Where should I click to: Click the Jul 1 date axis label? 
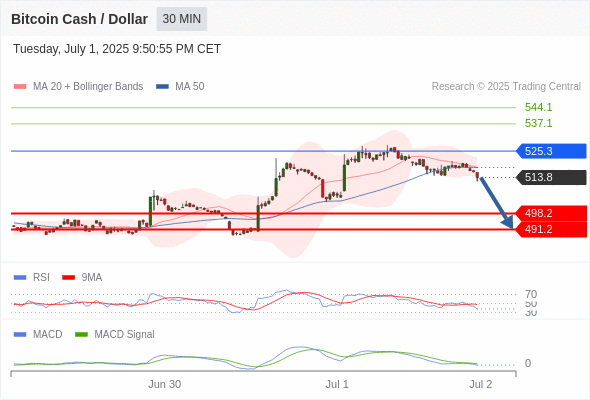(x=337, y=384)
